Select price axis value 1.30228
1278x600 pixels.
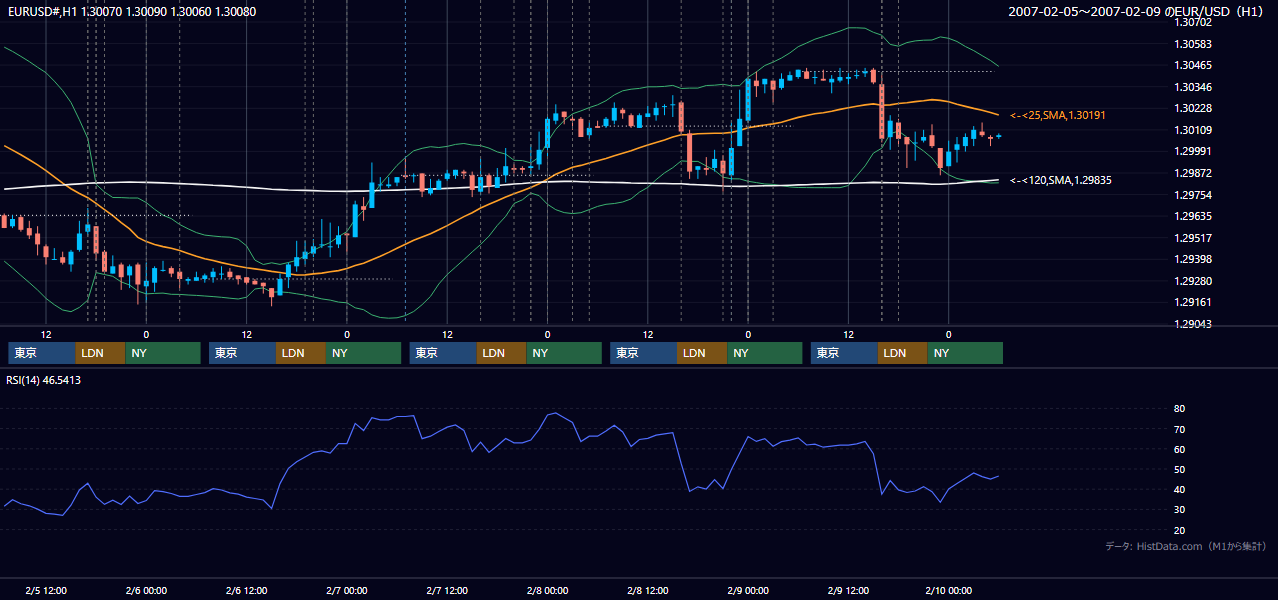1193,108
